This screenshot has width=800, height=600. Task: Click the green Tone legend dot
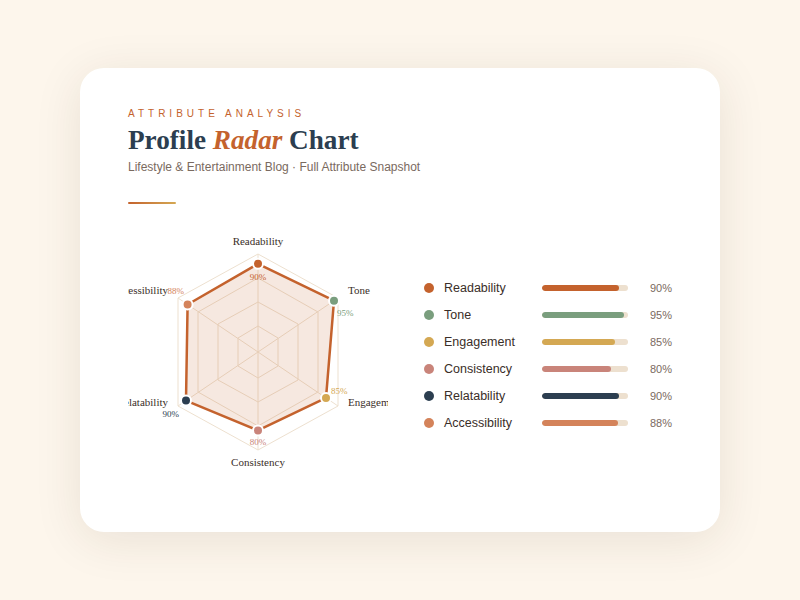click(429, 315)
